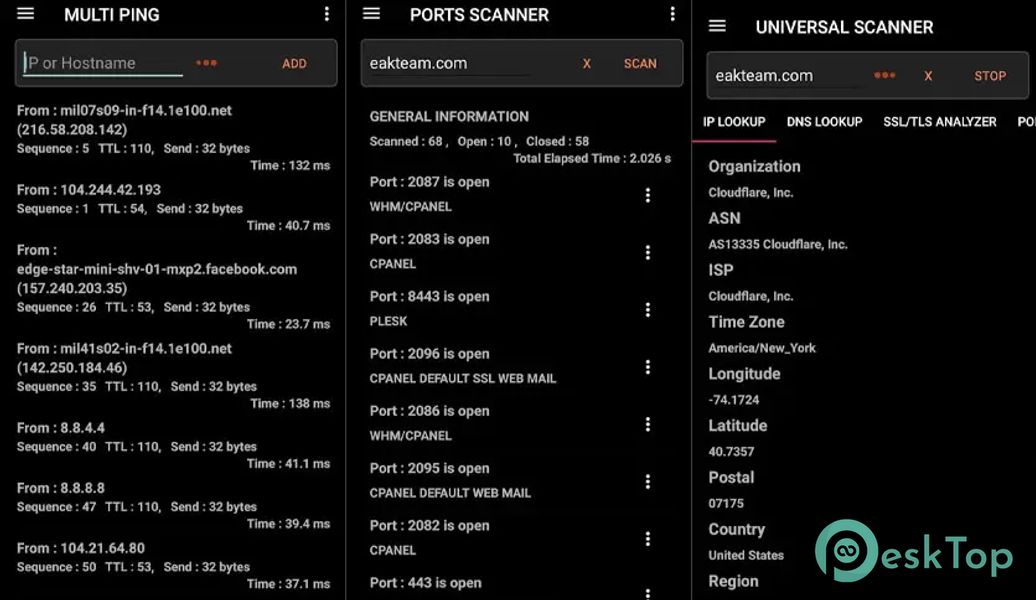Click the eakteam.com field in Ports Scanner
Screen dimensions: 1036x600
point(449,63)
